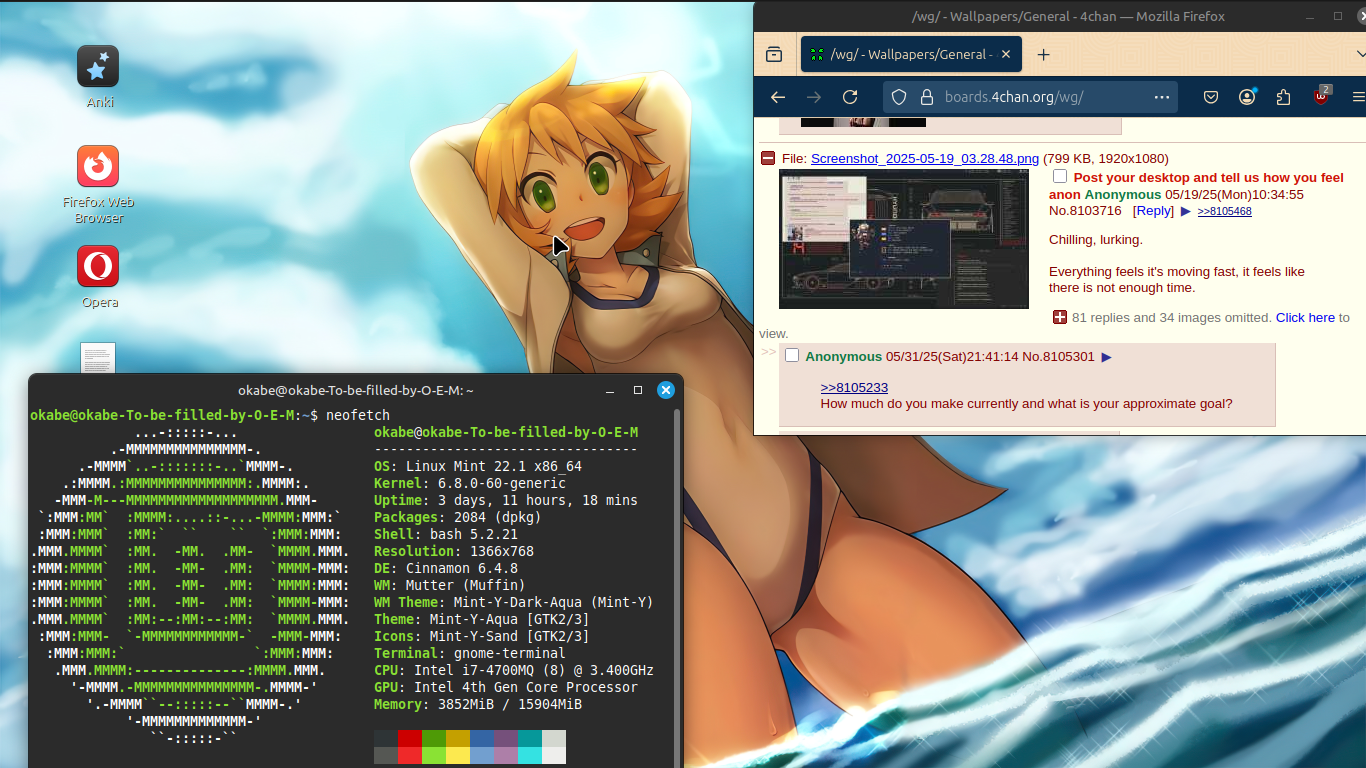Open tracking protection shield icon

899,97
